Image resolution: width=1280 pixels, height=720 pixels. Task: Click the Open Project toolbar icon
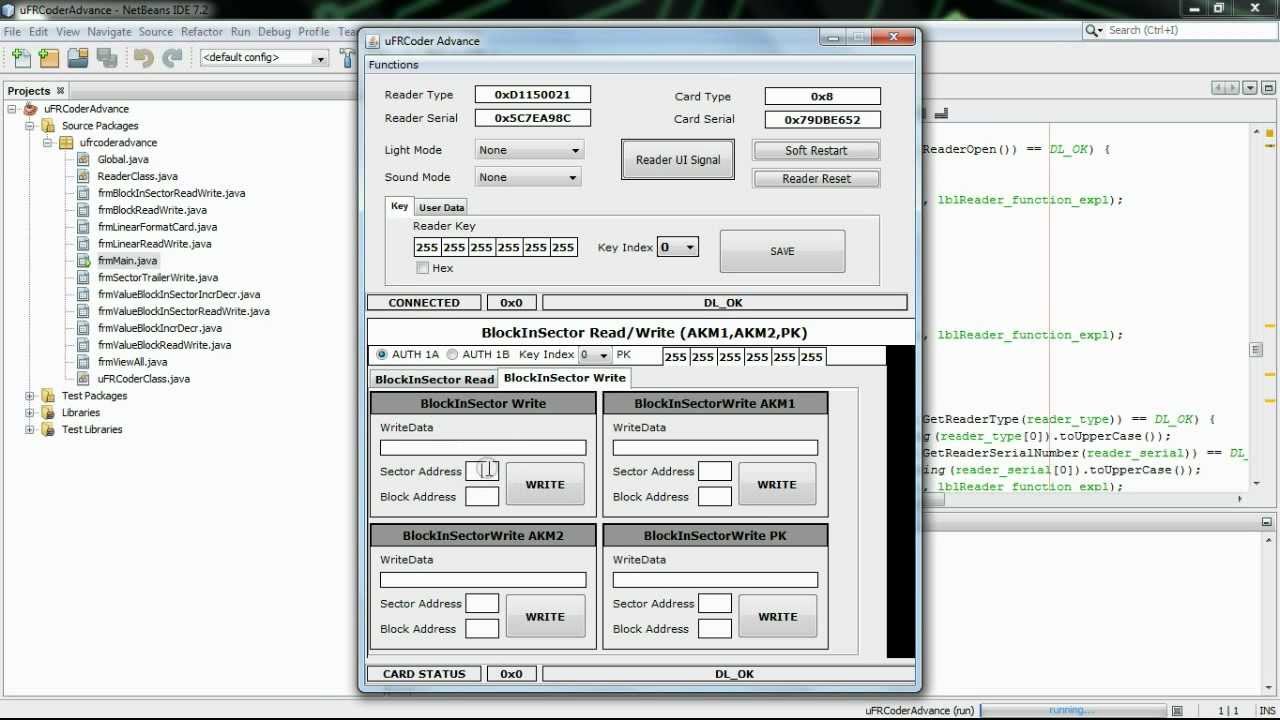click(78, 58)
